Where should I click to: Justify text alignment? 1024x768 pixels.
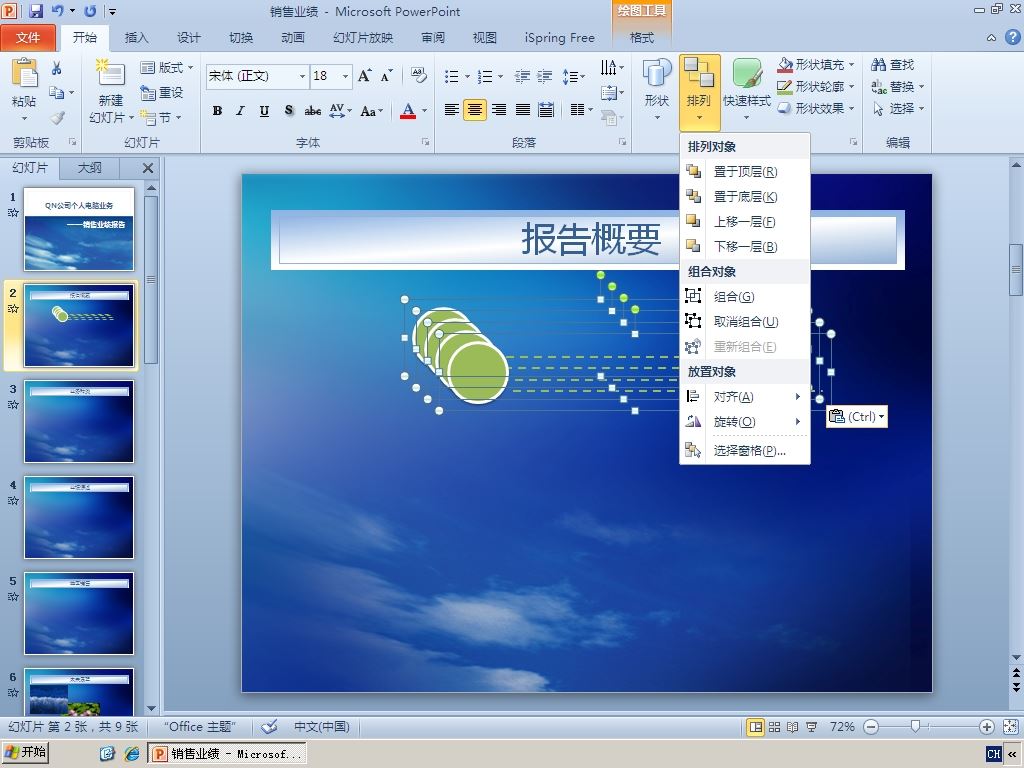[522, 110]
